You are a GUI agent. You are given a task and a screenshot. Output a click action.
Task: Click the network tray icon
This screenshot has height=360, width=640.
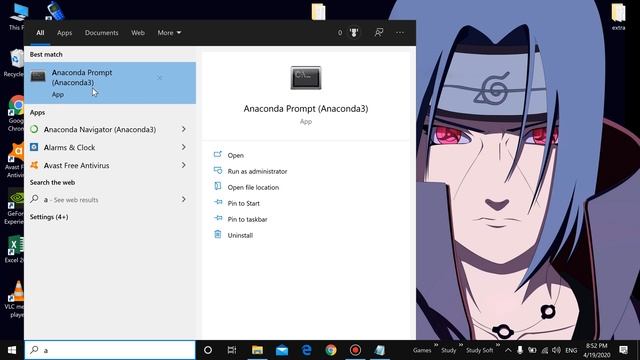pyautogui.click(x=544, y=350)
